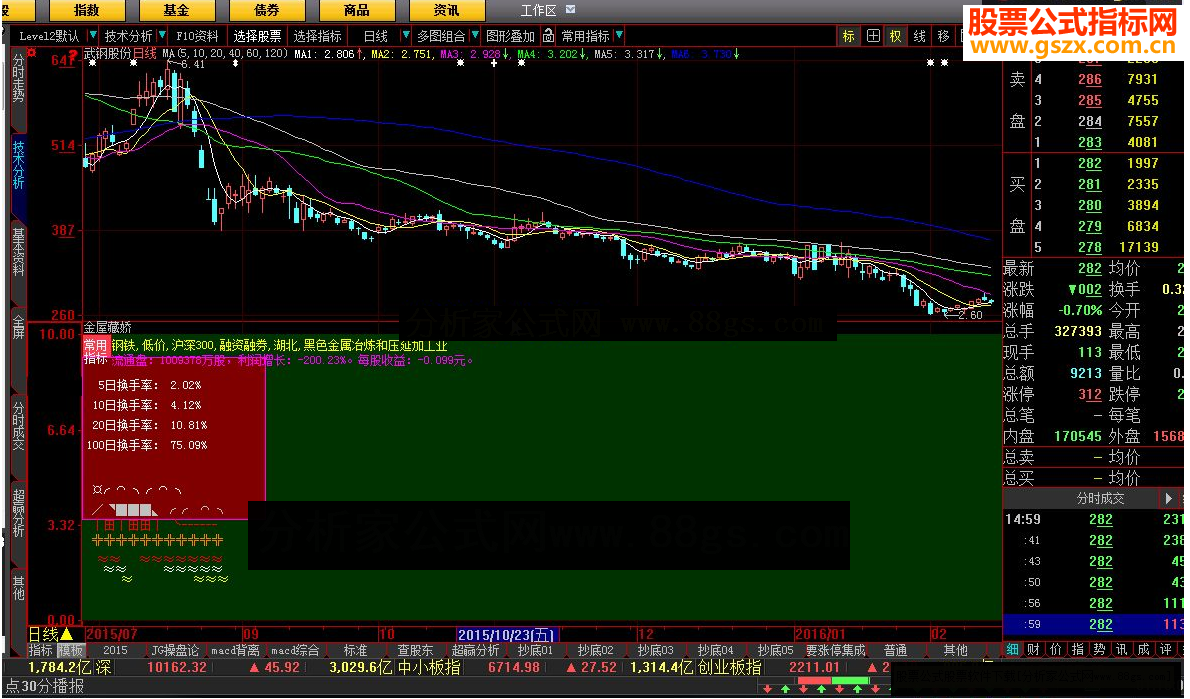Viewport: 1190px width, 699px height.
Task: Click the MA2: 2.751 yellow indicator label
Action: pos(401,54)
